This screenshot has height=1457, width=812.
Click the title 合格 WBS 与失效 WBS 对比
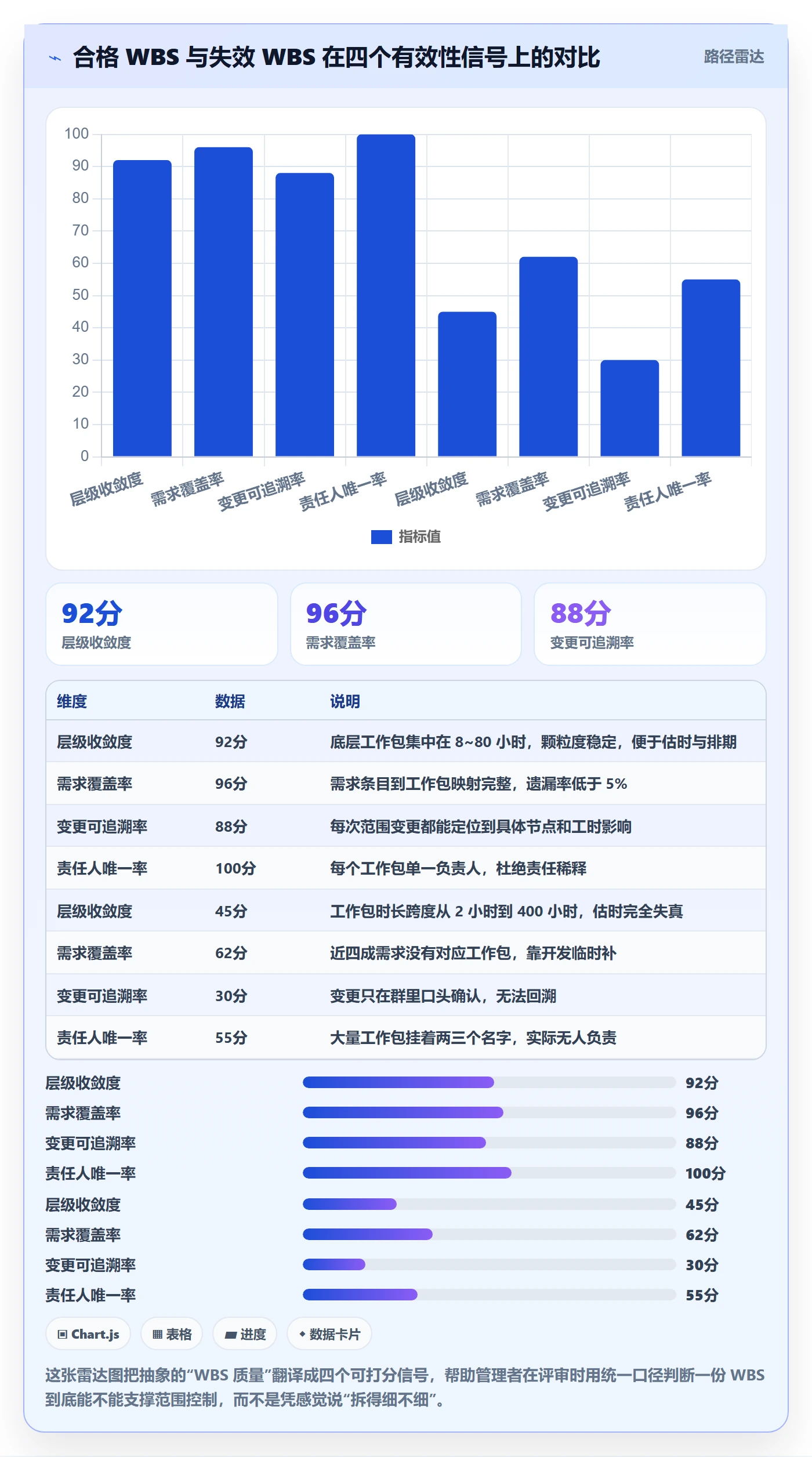pyautogui.click(x=336, y=57)
